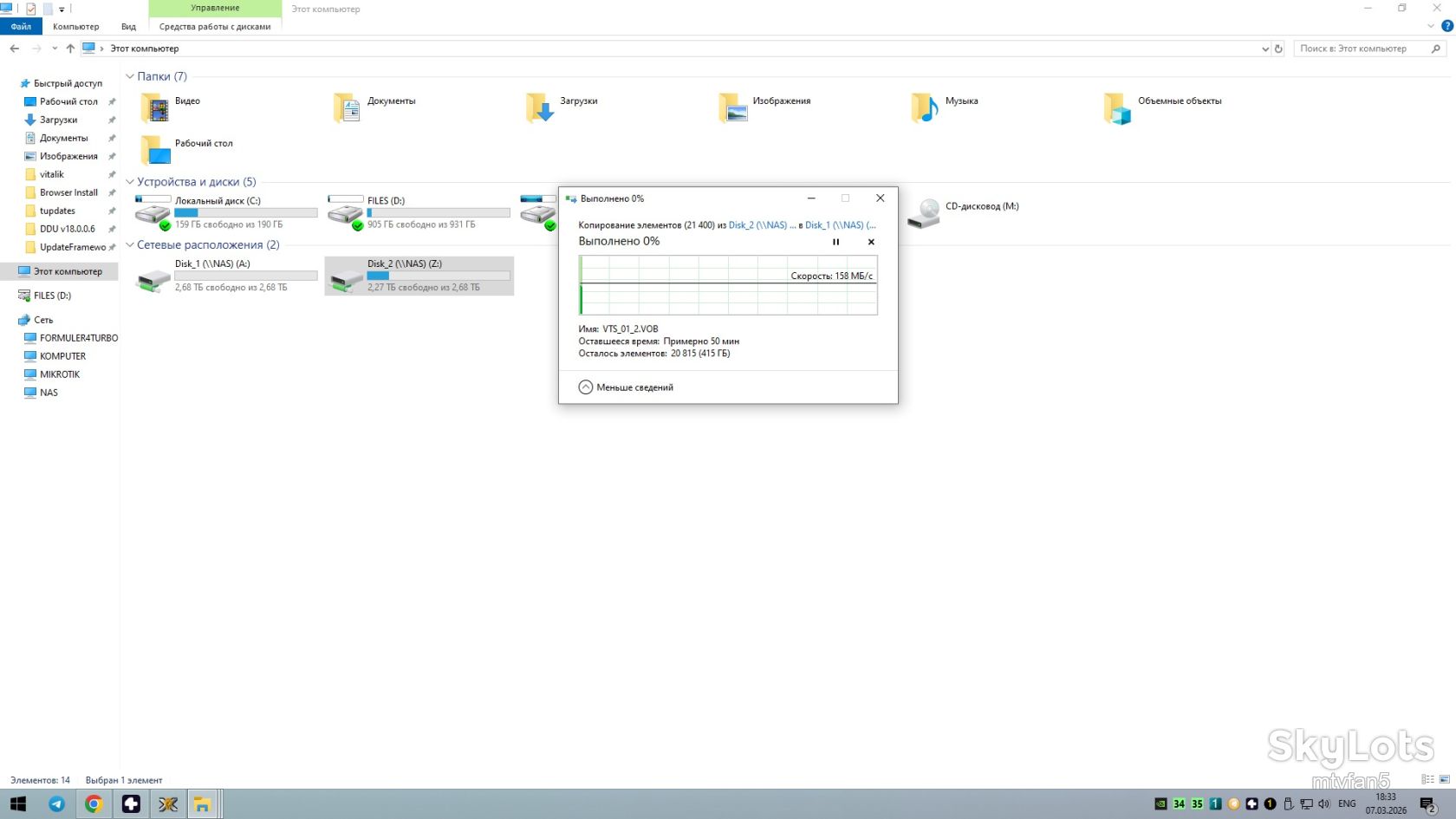Viewport: 1456px width, 819px height.
Task: Select CD-дисковод (M:) drive
Action: [963, 212]
